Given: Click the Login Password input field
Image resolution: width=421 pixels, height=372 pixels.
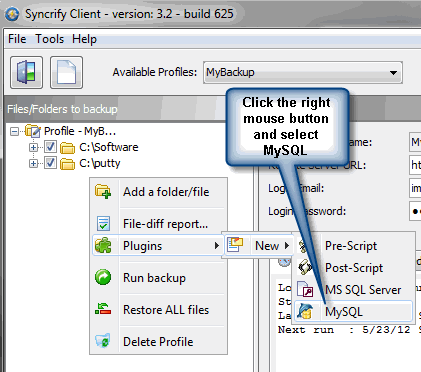Looking at the screenshot, I should [x=415, y=211].
